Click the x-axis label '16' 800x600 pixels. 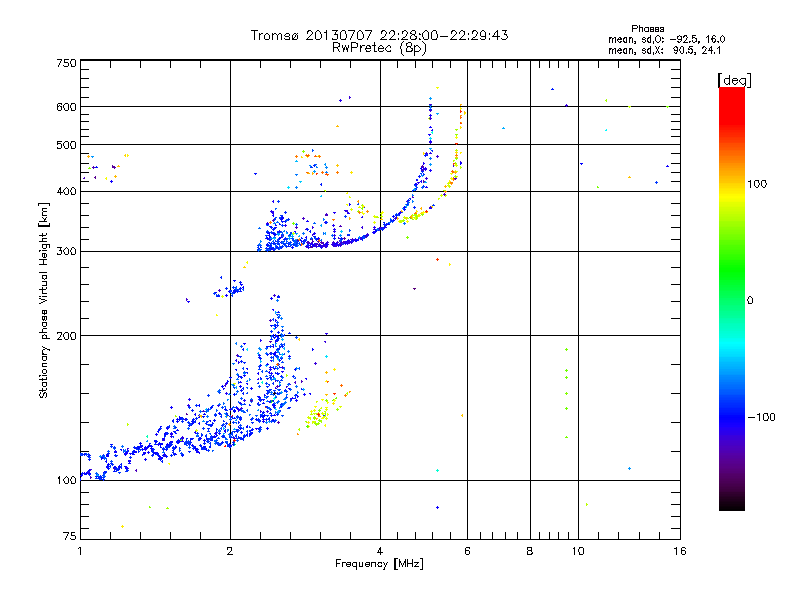pyautogui.click(x=680, y=551)
